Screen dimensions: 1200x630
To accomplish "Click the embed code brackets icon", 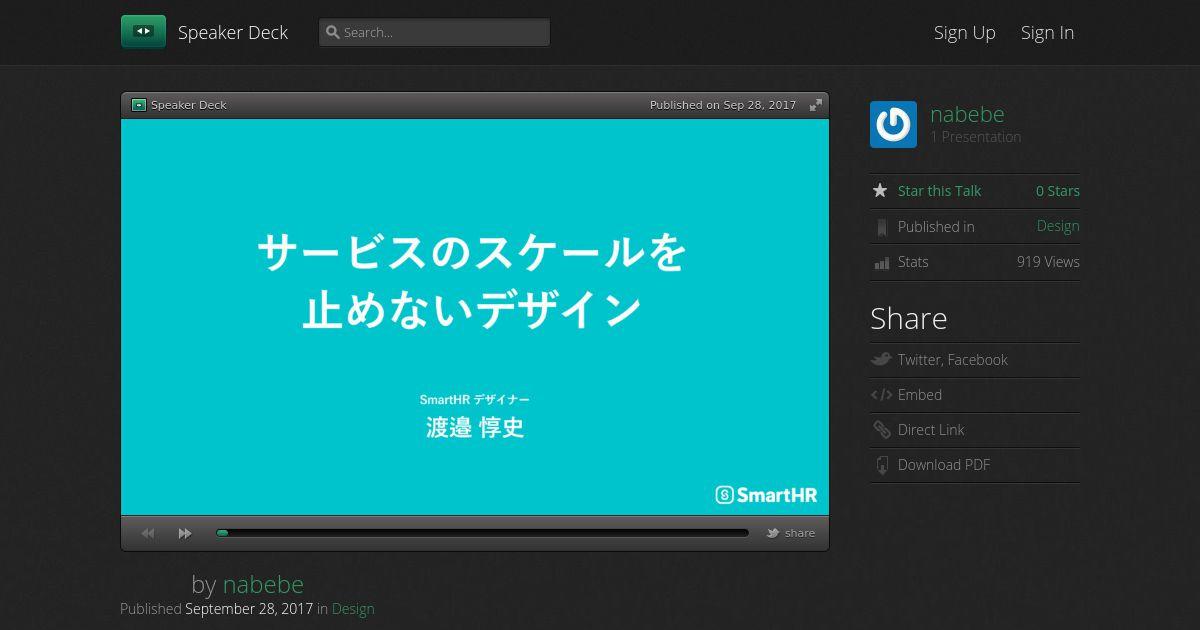I will pyautogui.click(x=881, y=395).
